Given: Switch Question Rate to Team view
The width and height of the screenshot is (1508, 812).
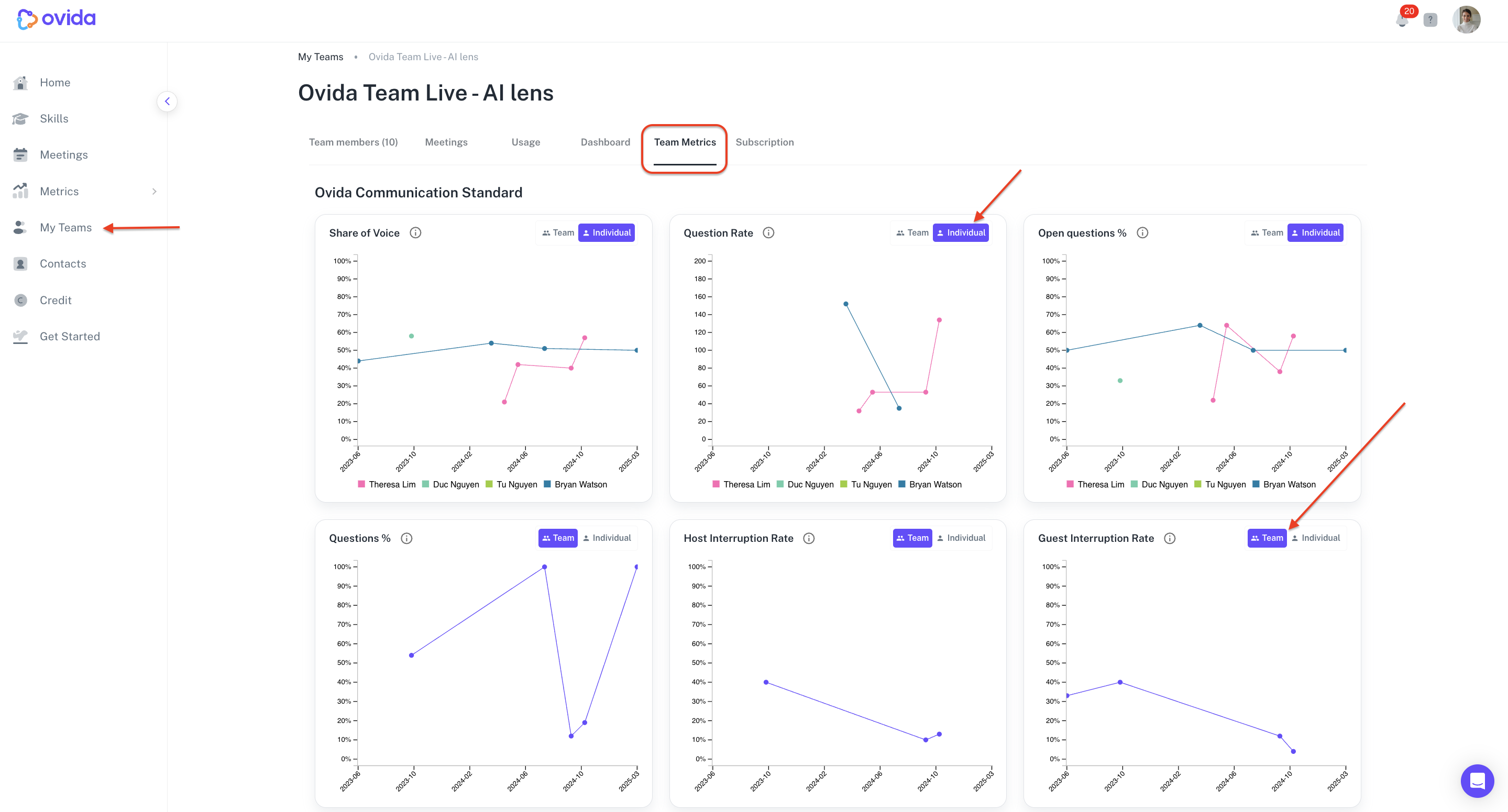Looking at the screenshot, I should (x=912, y=233).
